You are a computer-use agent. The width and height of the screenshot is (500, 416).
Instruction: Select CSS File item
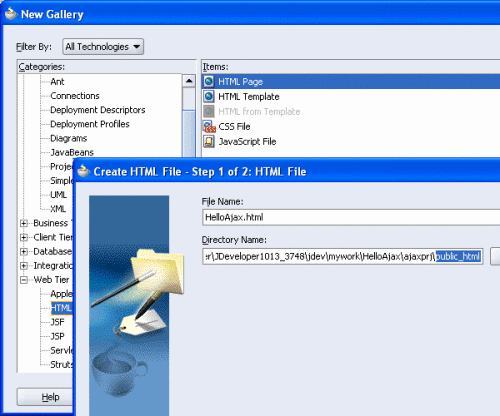coord(234,127)
